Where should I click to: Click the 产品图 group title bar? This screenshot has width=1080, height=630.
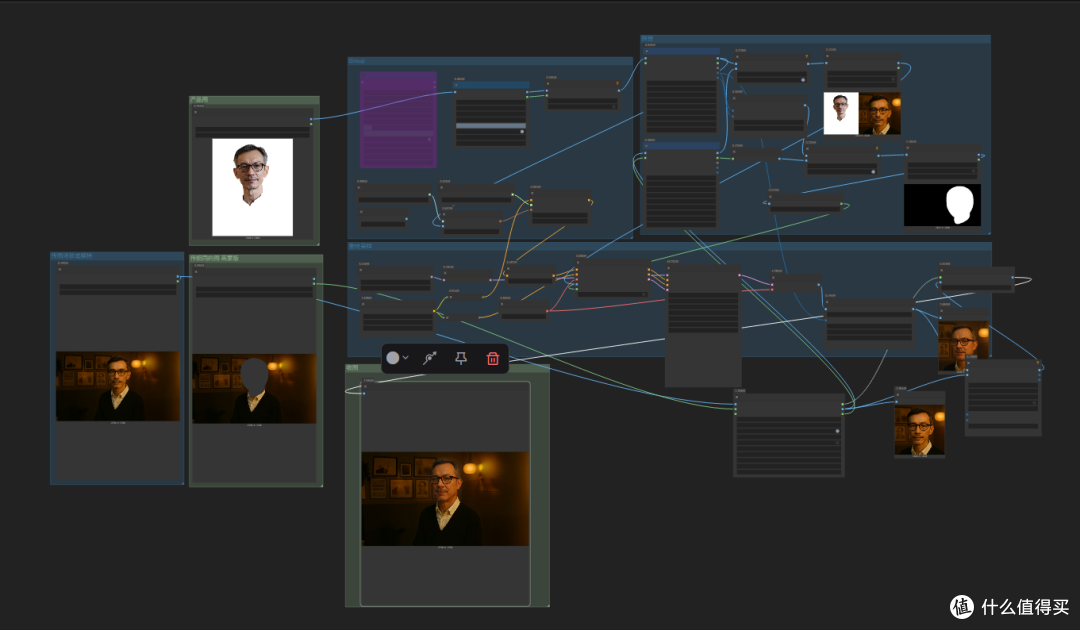tap(254, 100)
